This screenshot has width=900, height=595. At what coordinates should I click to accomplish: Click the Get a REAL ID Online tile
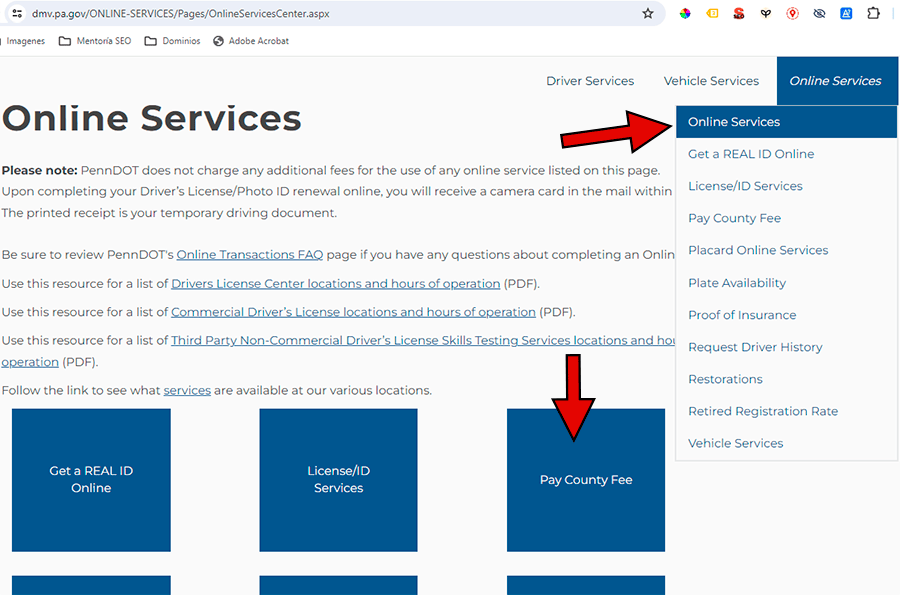(91, 480)
